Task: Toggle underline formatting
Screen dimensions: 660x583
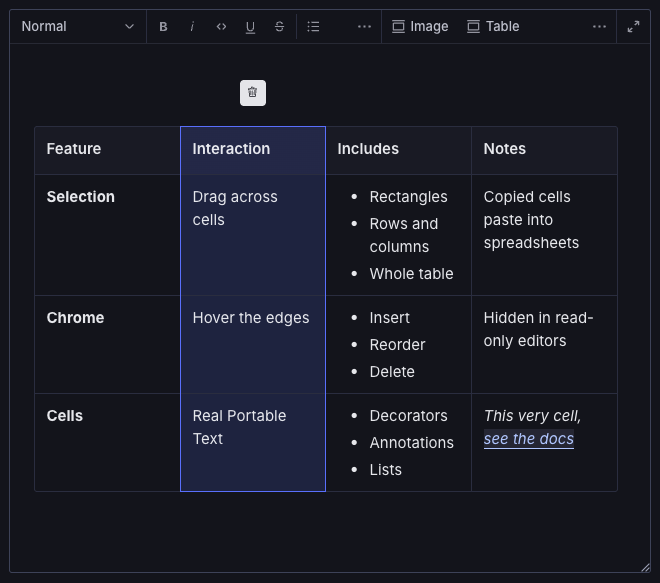Action: tap(250, 27)
